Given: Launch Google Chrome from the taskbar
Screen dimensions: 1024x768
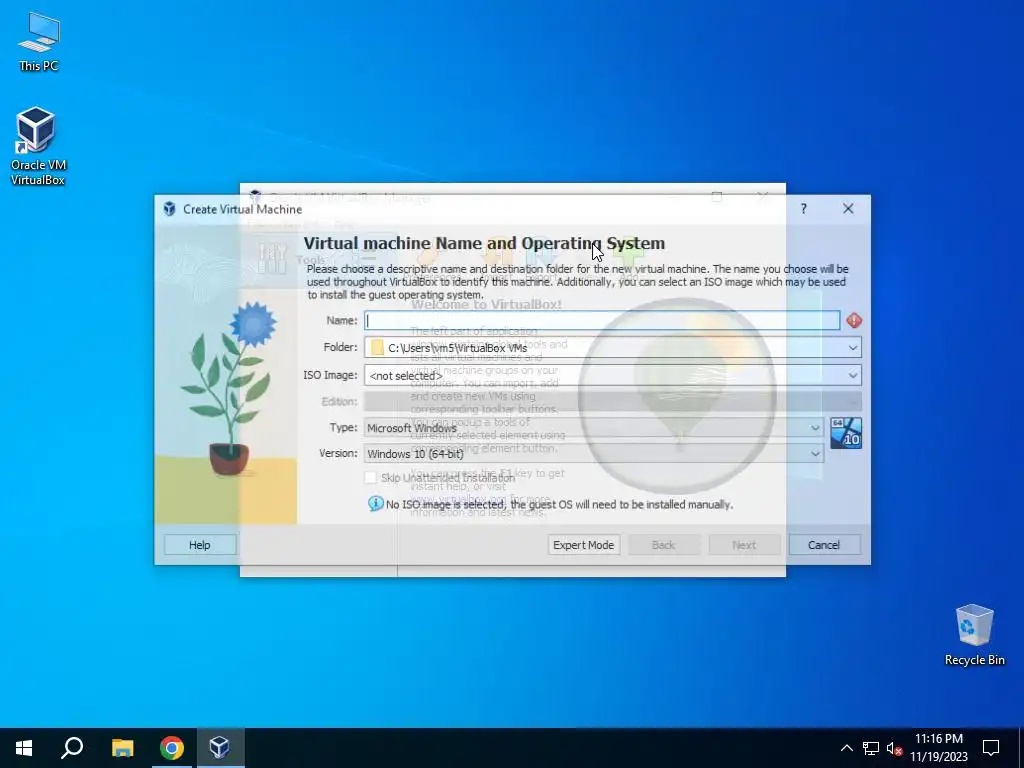Looking at the screenshot, I should [171, 748].
